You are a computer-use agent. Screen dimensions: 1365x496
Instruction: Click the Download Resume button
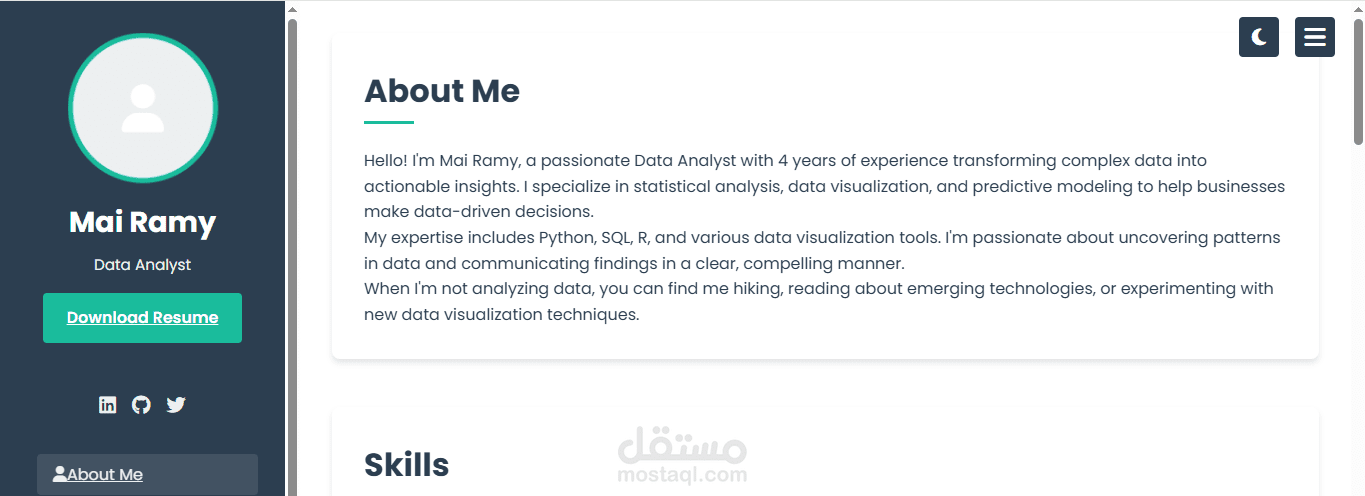click(x=142, y=318)
